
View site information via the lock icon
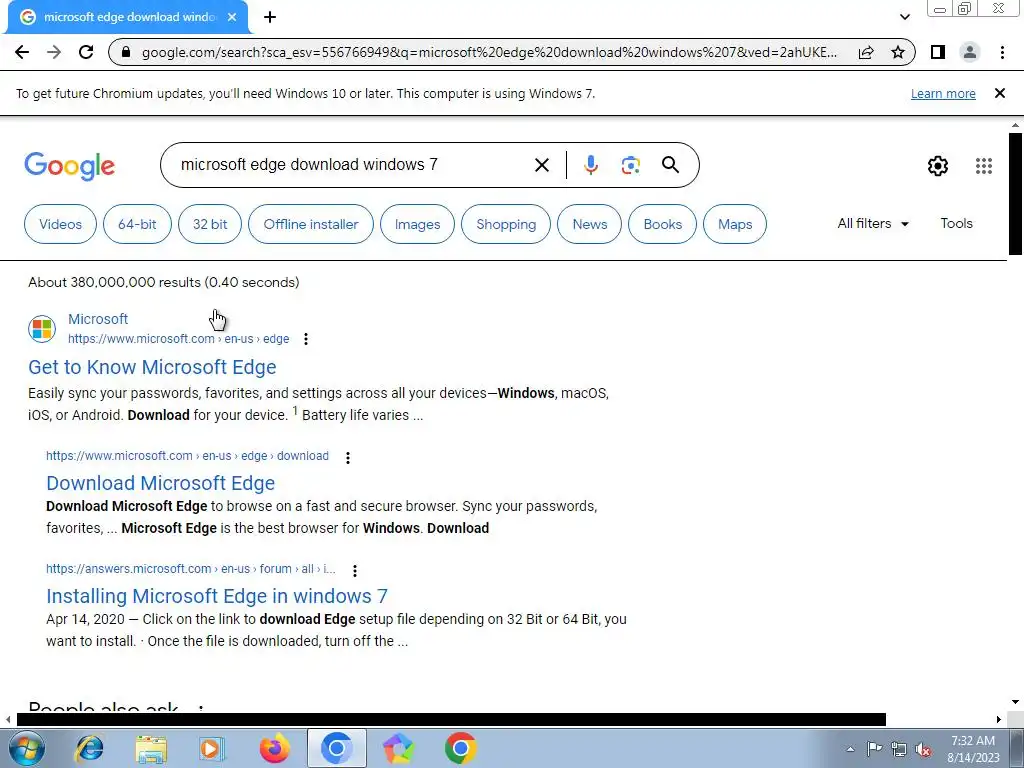tap(126, 52)
